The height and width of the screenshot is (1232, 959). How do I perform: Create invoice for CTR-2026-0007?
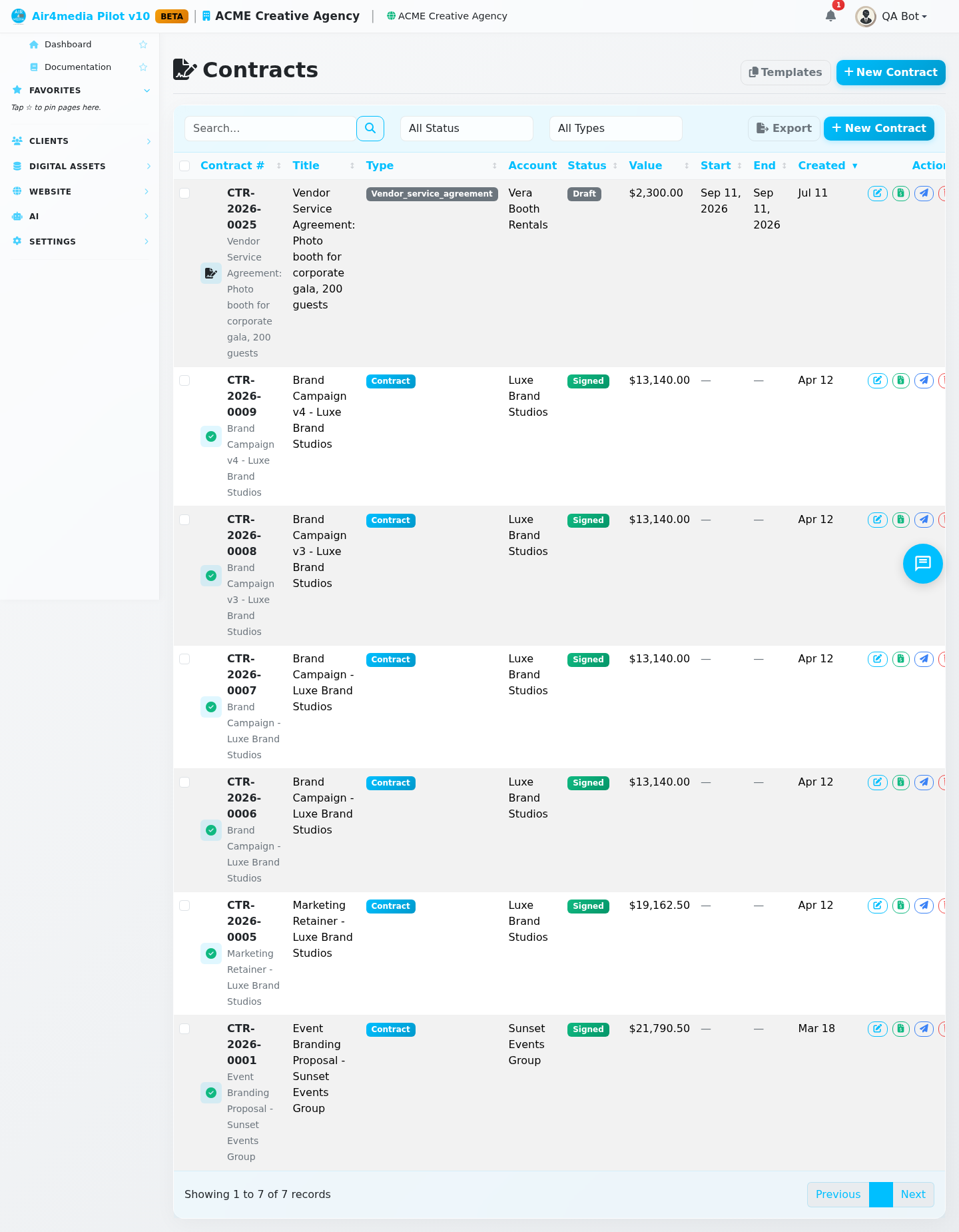pyautogui.click(x=901, y=659)
